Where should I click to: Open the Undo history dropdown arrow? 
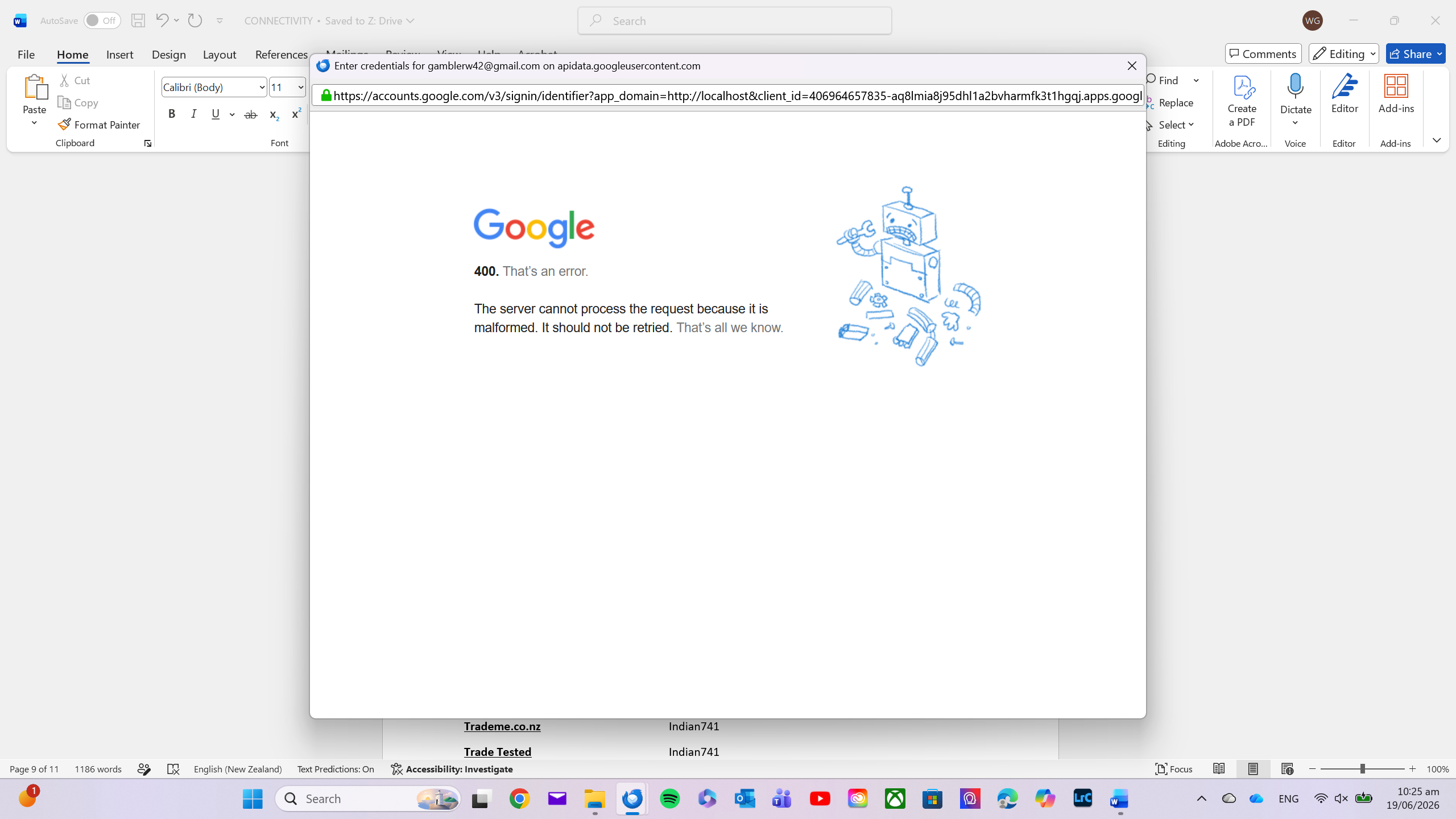tap(177, 20)
